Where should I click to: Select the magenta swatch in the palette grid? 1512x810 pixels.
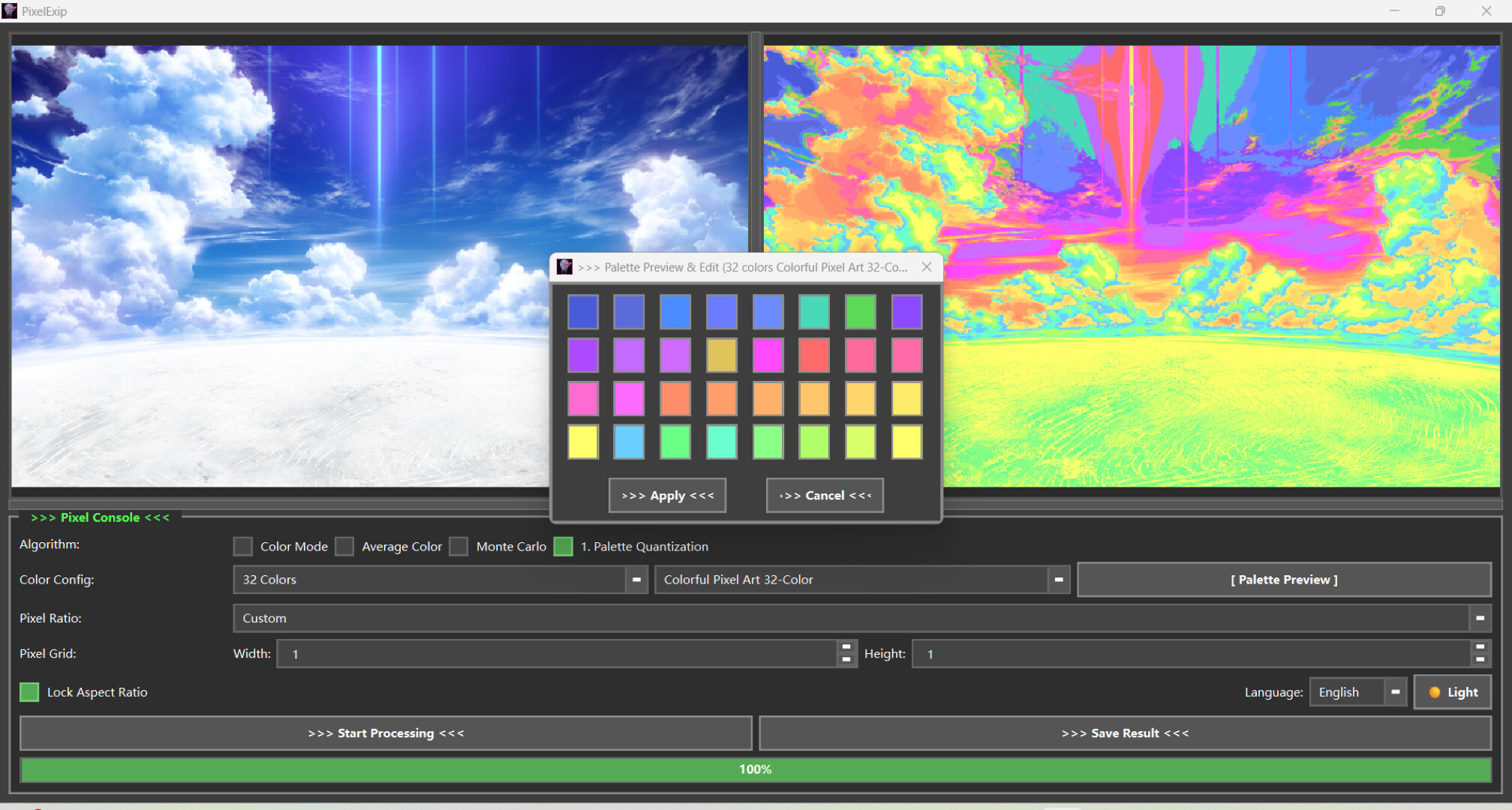pyautogui.click(x=768, y=355)
